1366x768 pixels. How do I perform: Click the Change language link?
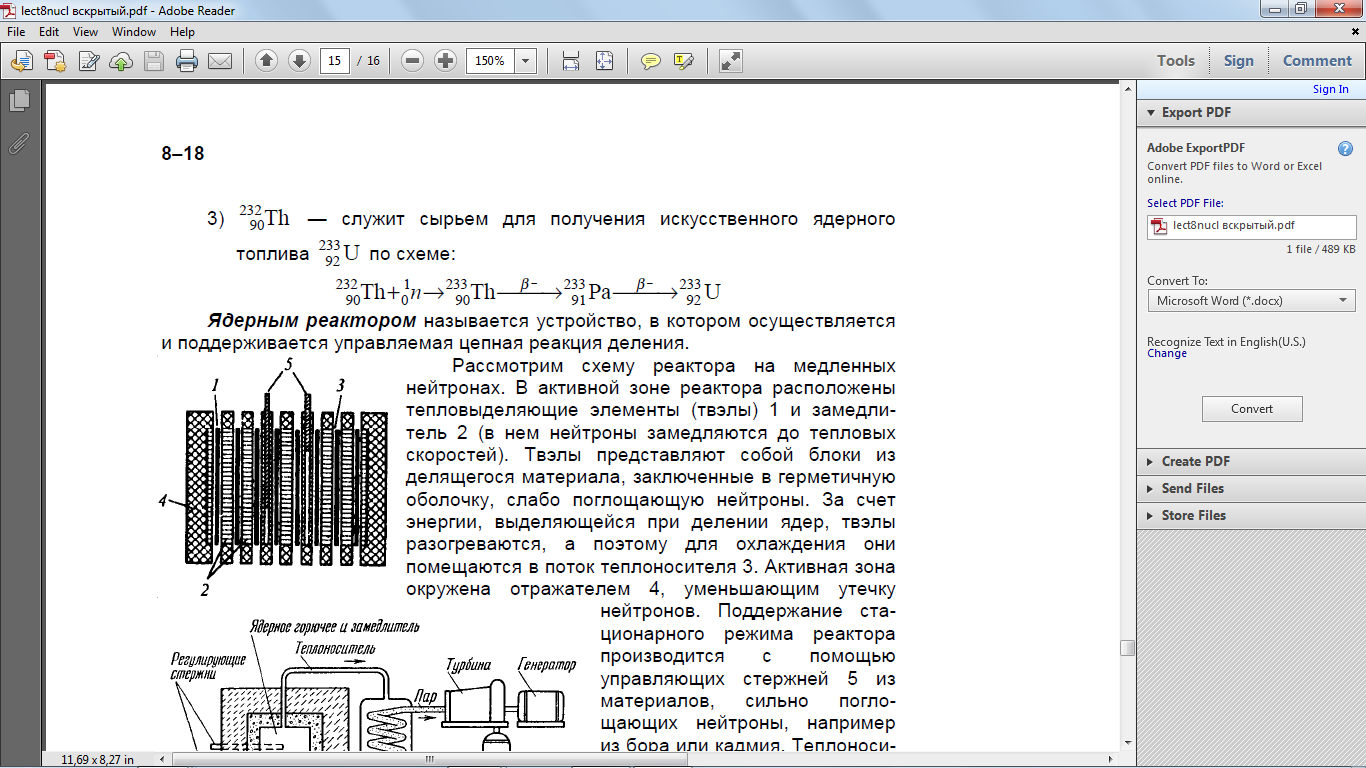pos(1167,353)
